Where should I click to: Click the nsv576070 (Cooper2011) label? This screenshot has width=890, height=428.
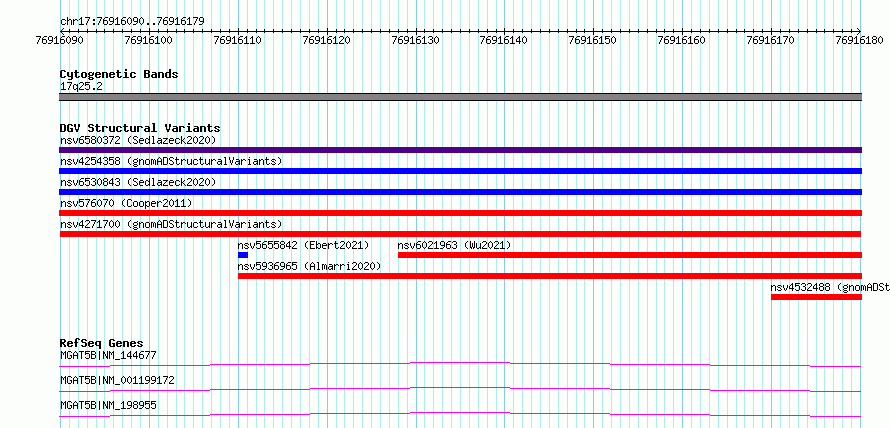point(126,203)
